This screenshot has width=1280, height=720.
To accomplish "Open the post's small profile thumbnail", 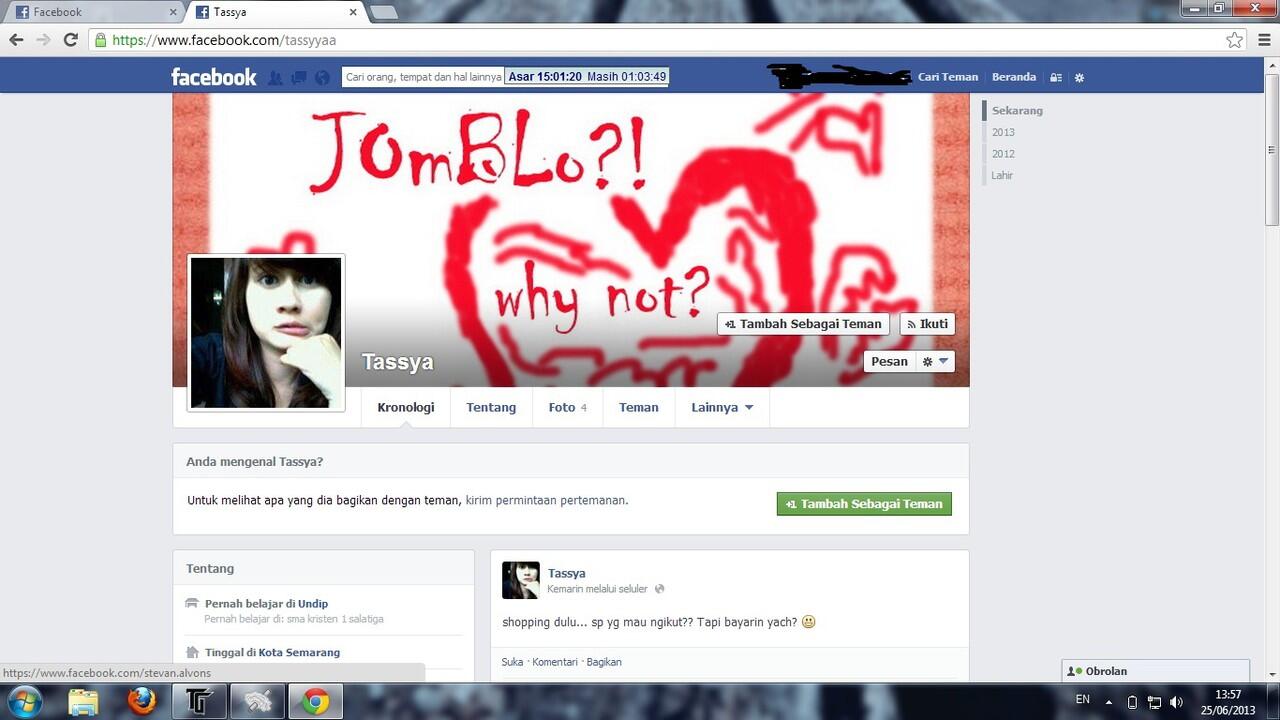I will click(x=521, y=580).
